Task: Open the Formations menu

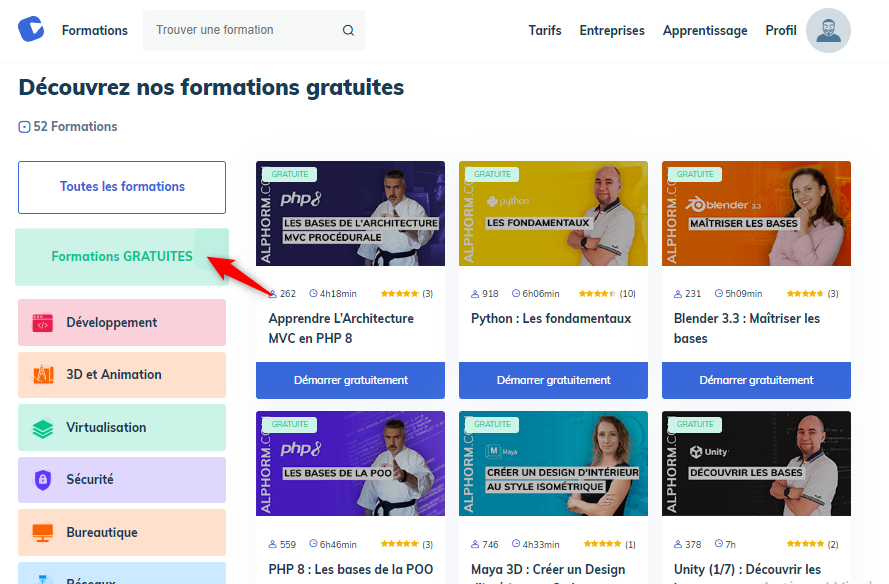Action: point(95,31)
